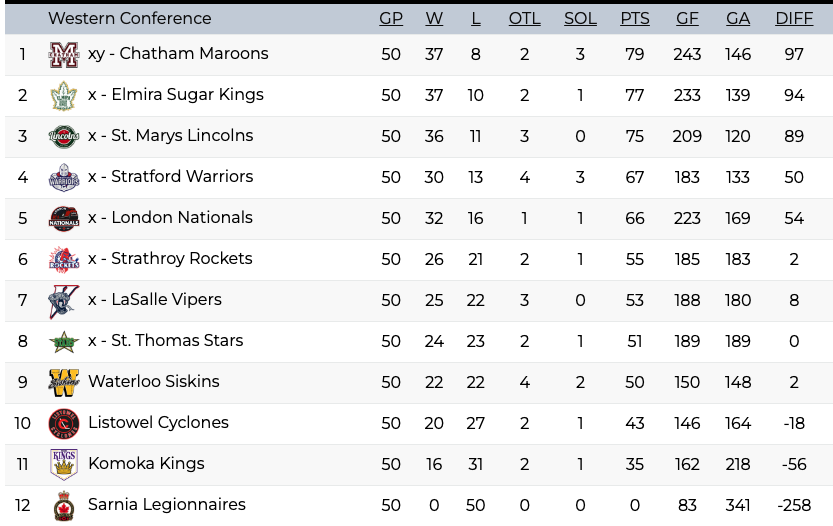Sort by the OTL column header
Viewport: 833px width, 526px height.
pyautogui.click(x=524, y=19)
